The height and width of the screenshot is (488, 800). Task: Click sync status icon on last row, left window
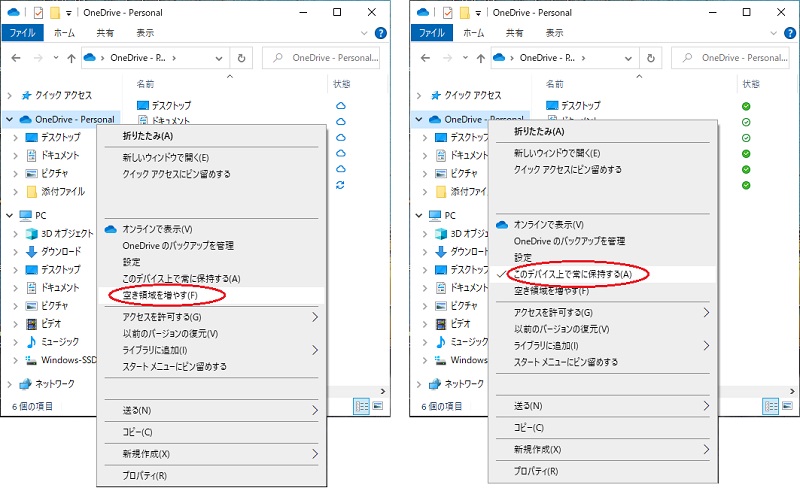point(340,185)
